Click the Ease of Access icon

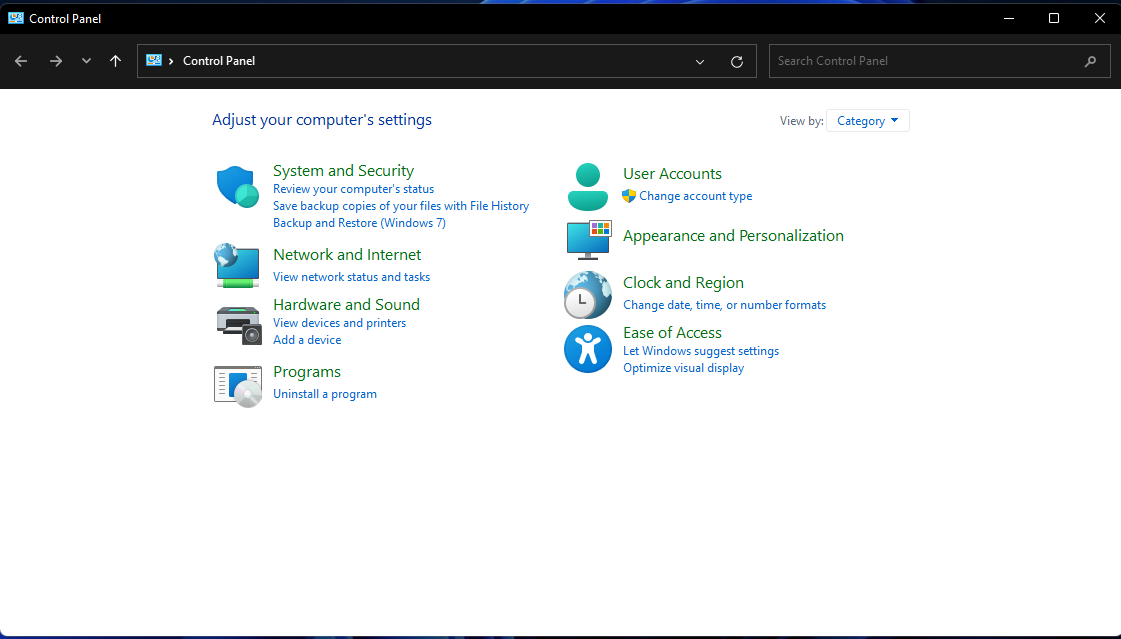coord(588,350)
